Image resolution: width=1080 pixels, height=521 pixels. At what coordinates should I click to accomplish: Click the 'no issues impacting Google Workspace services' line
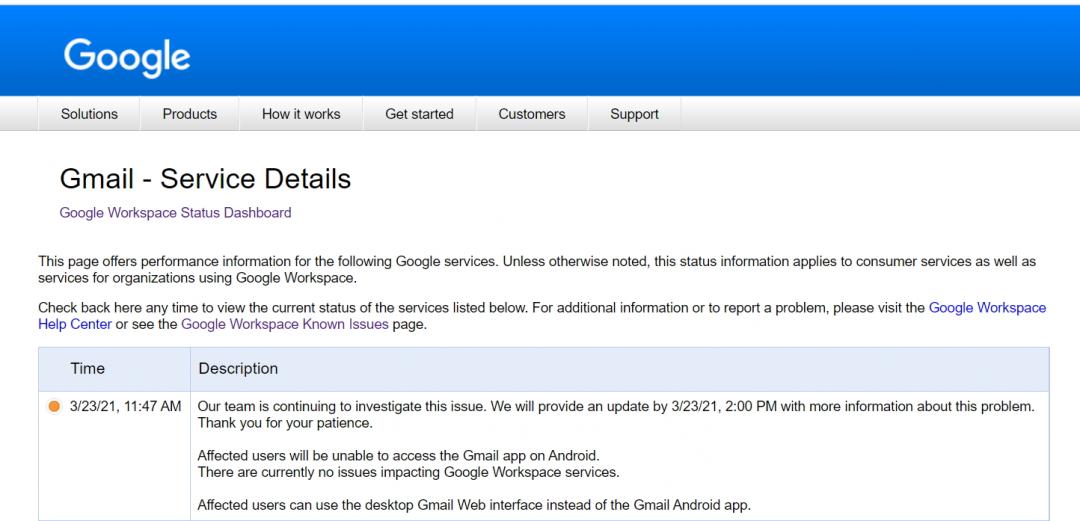408,472
